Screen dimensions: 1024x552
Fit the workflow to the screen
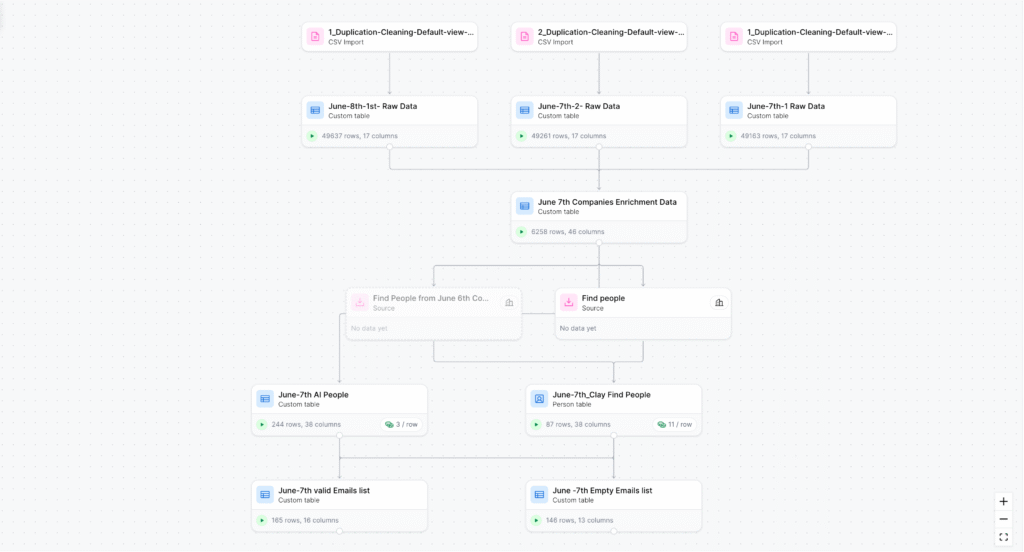[1003, 537]
